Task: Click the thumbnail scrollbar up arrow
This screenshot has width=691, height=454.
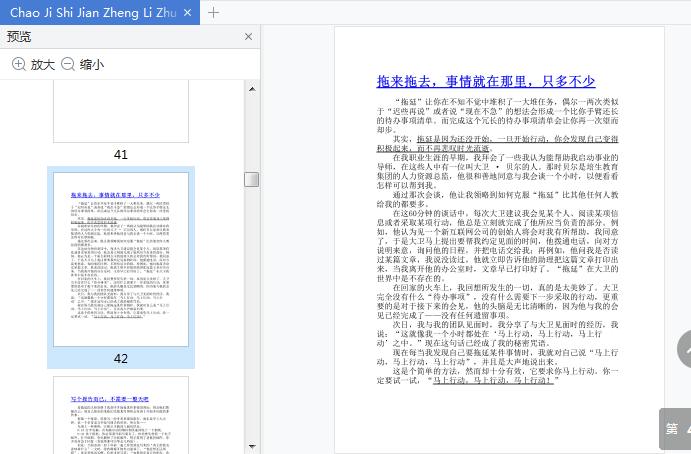Action: [252, 89]
